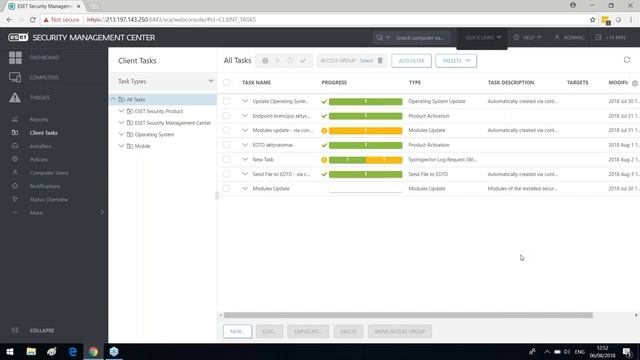Click the Duplicate button

click(308, 331)
